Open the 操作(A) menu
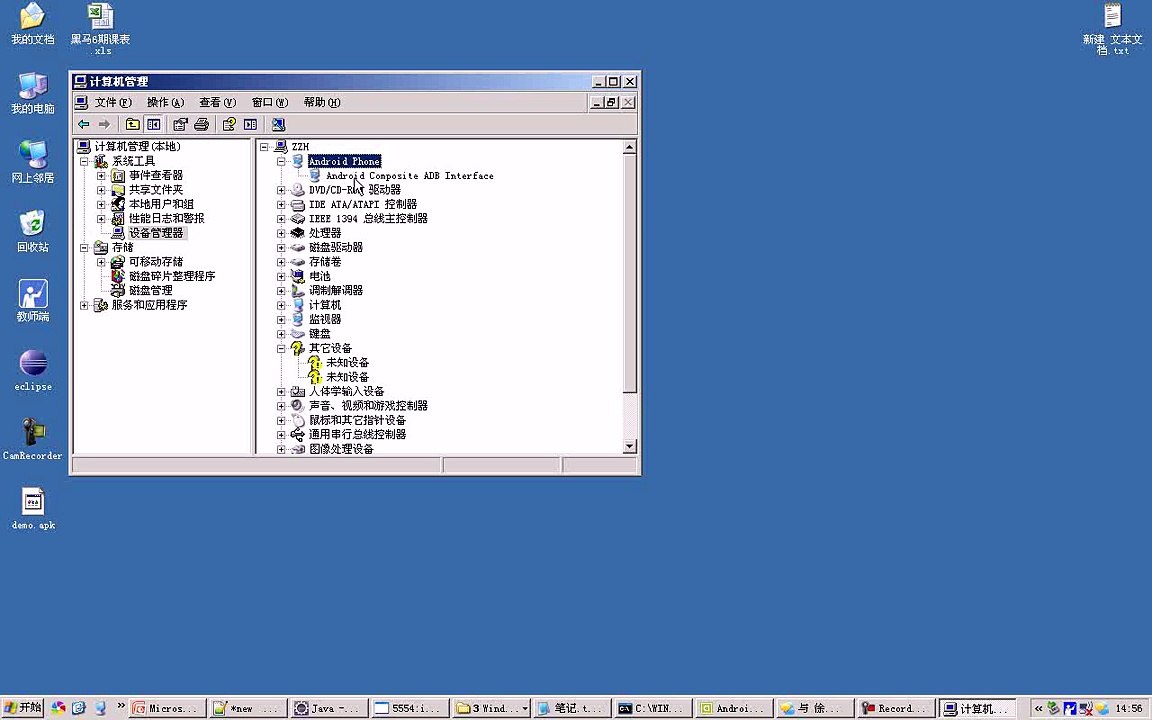 coord(165,102)
